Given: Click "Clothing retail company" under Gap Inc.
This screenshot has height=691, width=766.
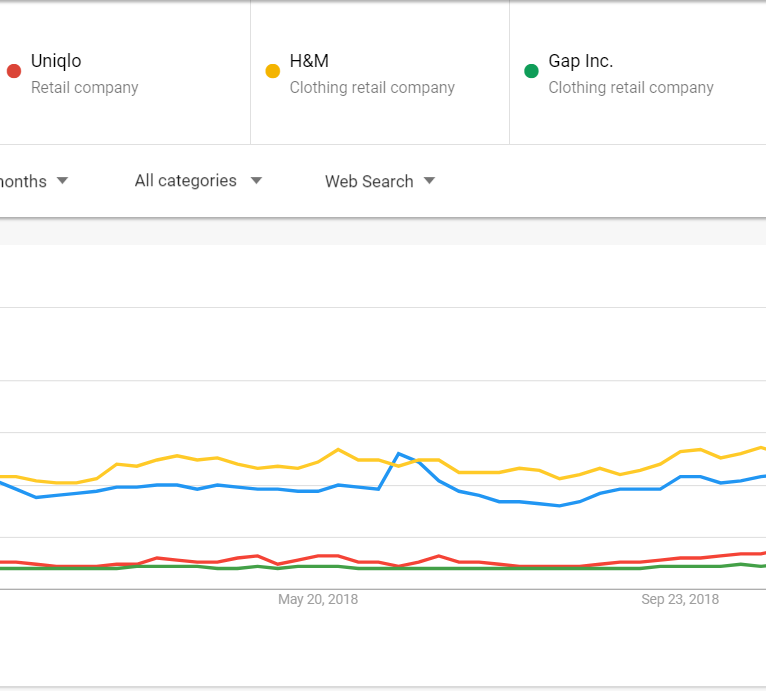Looking at the screenshot, I should pos(631,88).
